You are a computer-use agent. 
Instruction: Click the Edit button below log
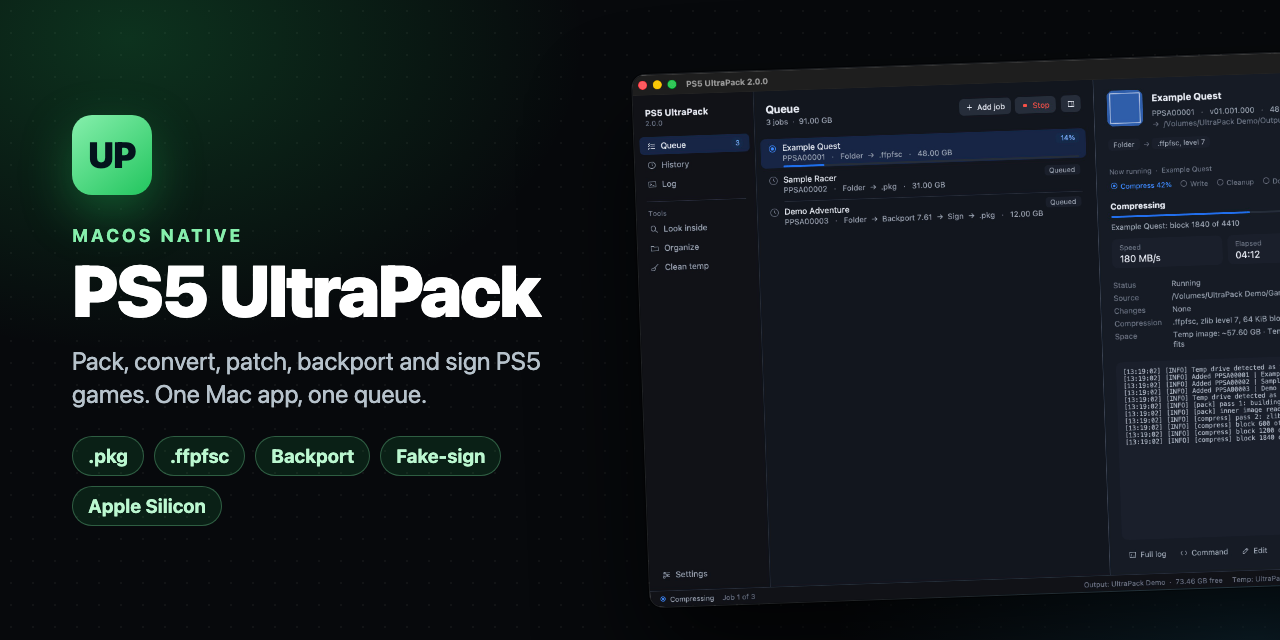[x=1255, y=550]
